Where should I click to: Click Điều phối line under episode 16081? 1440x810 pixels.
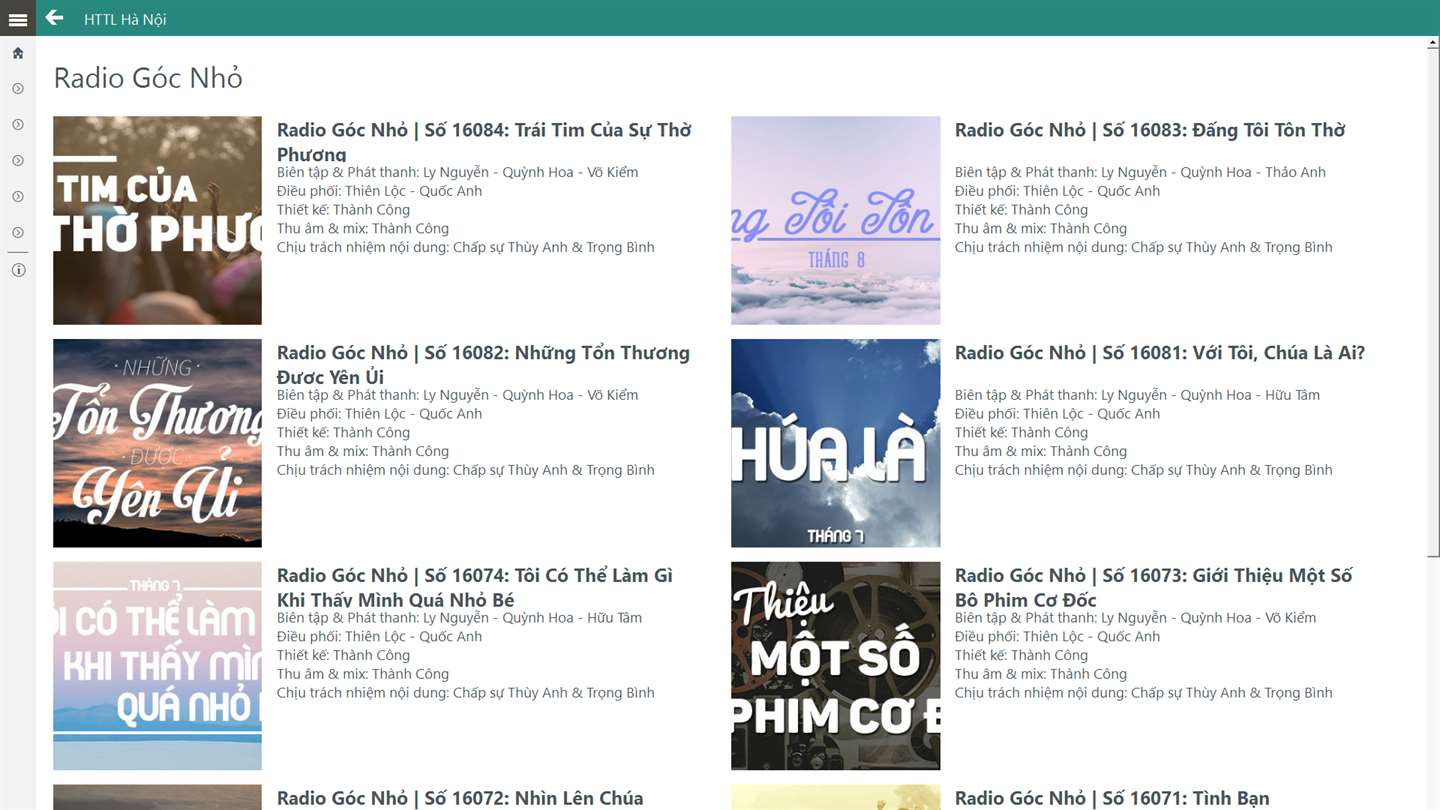pyautogui.click(x=1057, y=414)
